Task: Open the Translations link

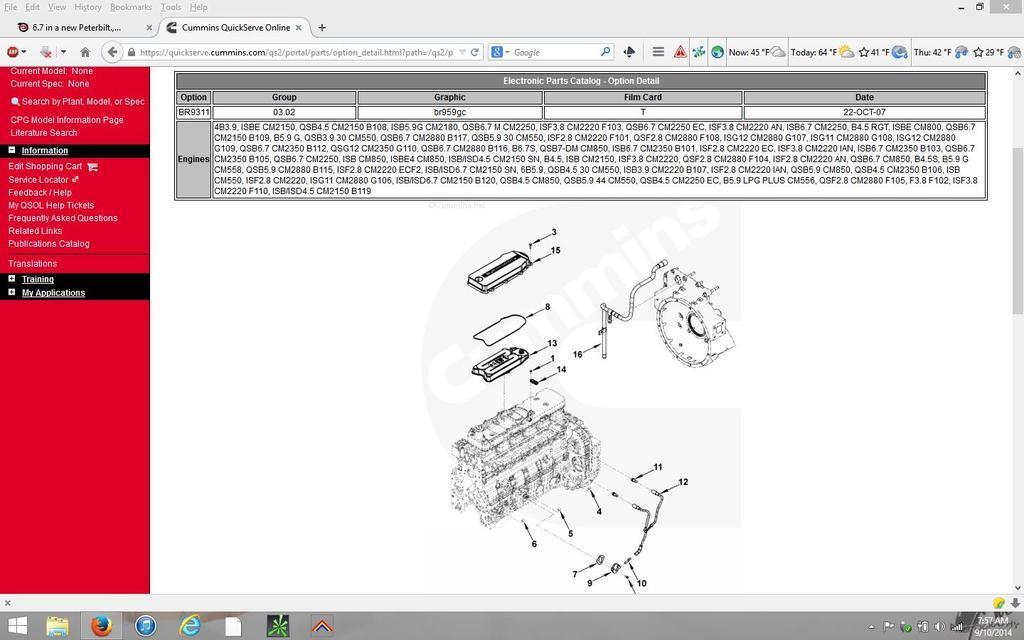Action: 32,264
